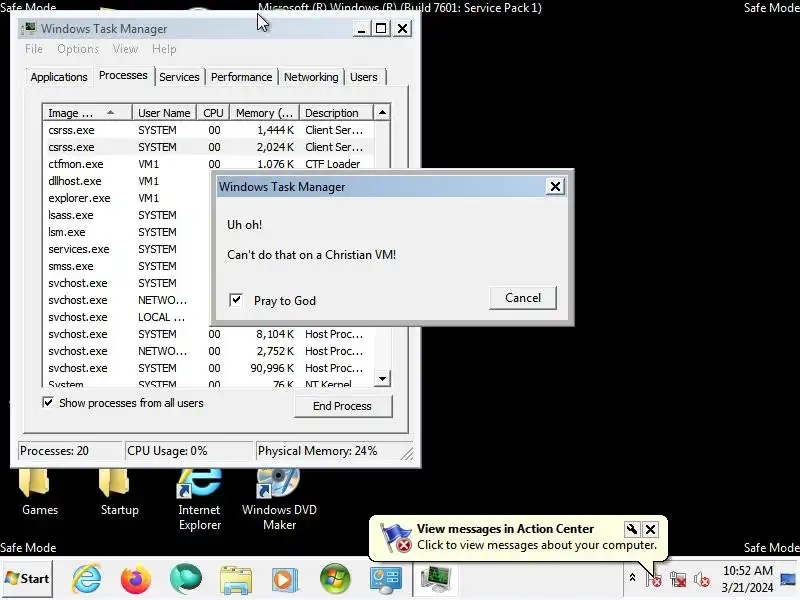Sort by the Image Name column header

pos(87,113)
